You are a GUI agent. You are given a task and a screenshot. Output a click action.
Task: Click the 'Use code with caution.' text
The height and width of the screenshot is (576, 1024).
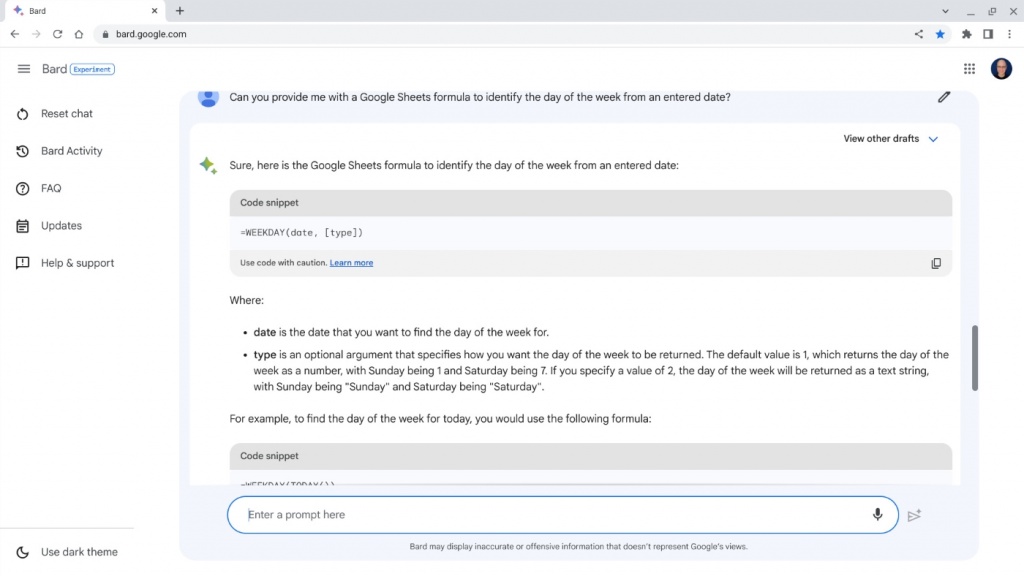[283, 263]
